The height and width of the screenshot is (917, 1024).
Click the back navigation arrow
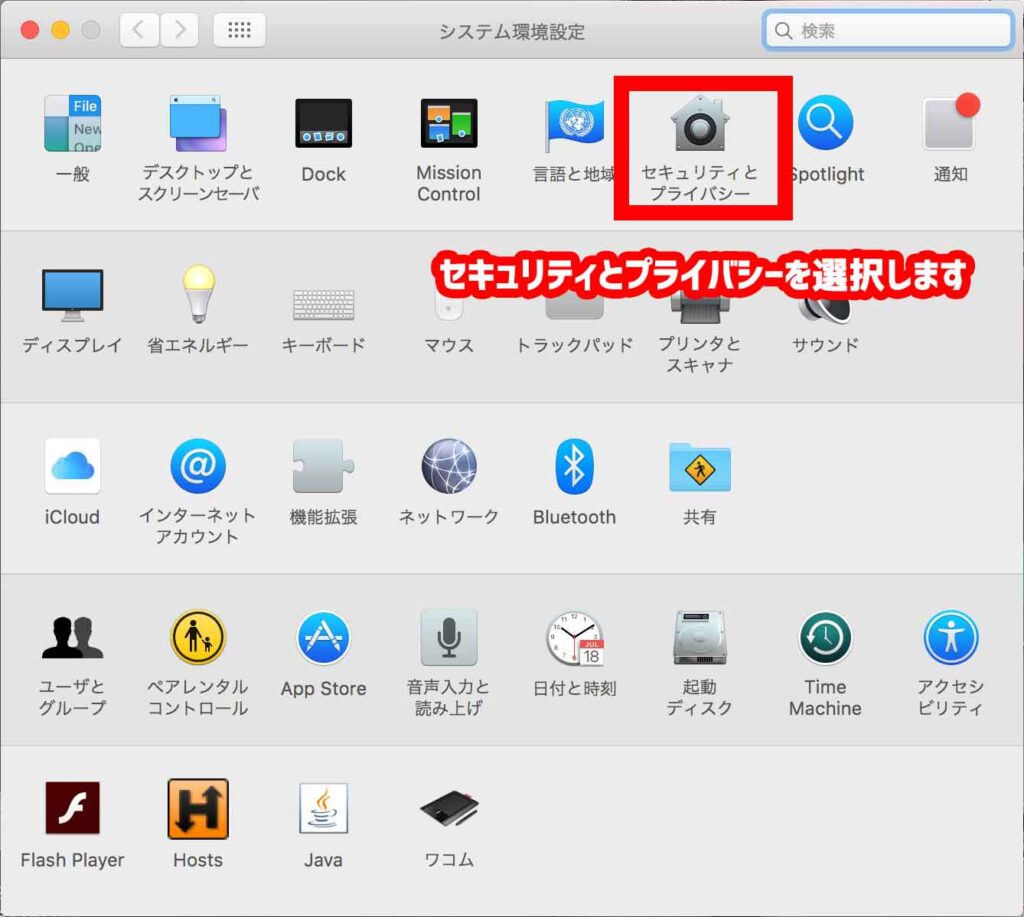(x=139, y=31)
